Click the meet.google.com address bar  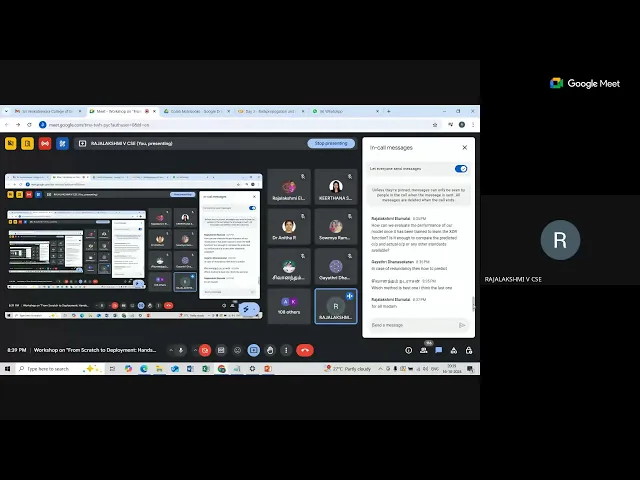pos(239,125)
